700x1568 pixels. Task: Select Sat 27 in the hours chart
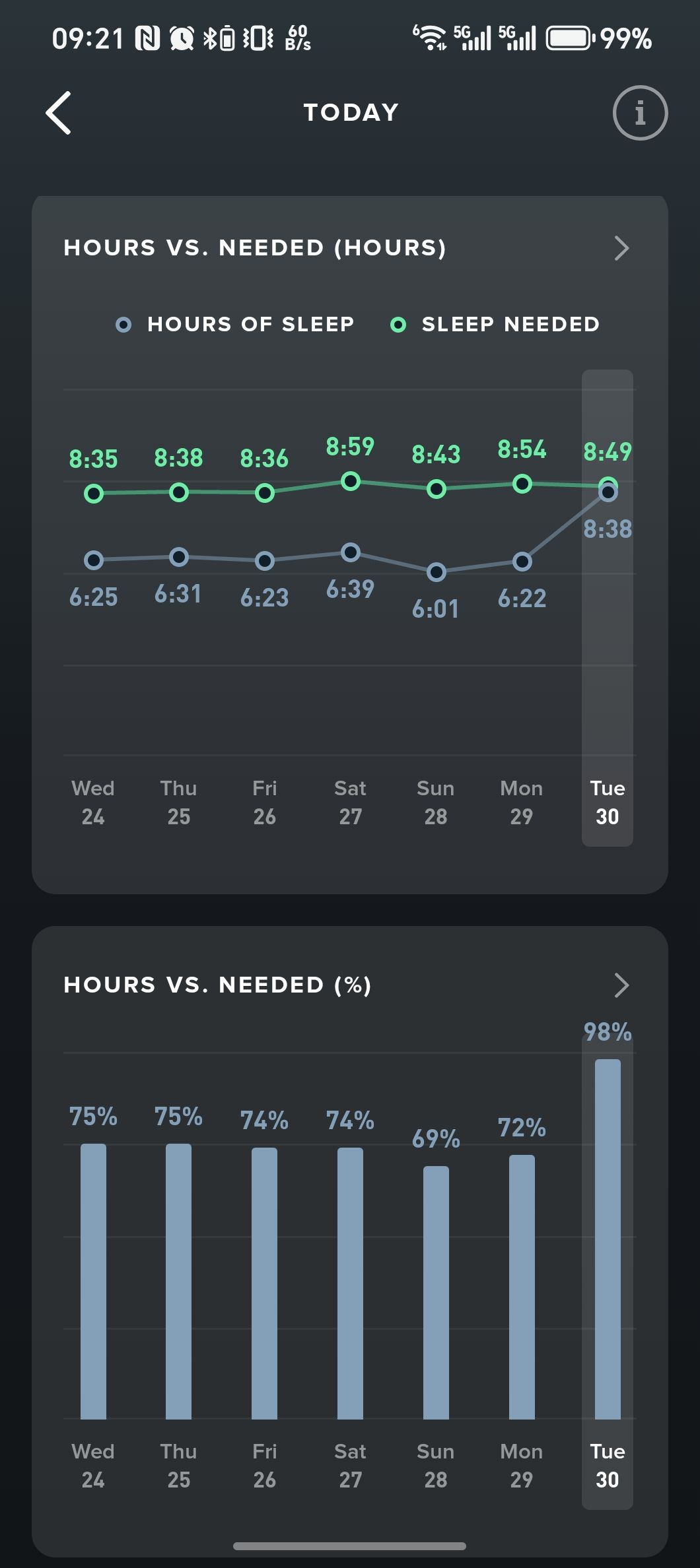tap(350, 802)
